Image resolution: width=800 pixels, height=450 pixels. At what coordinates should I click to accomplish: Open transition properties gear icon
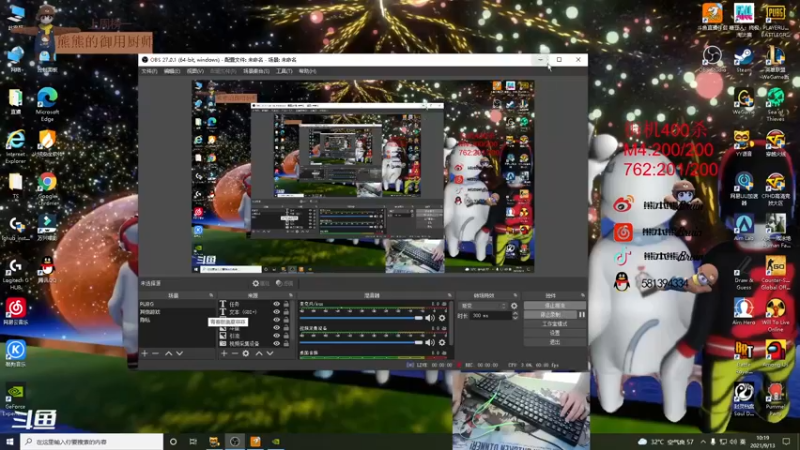(514, 306)
